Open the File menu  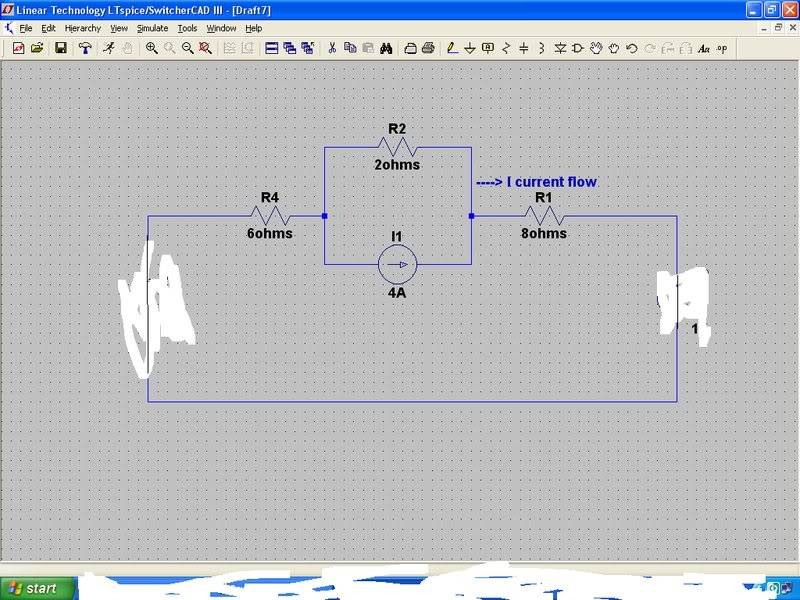tap(26, 29)
